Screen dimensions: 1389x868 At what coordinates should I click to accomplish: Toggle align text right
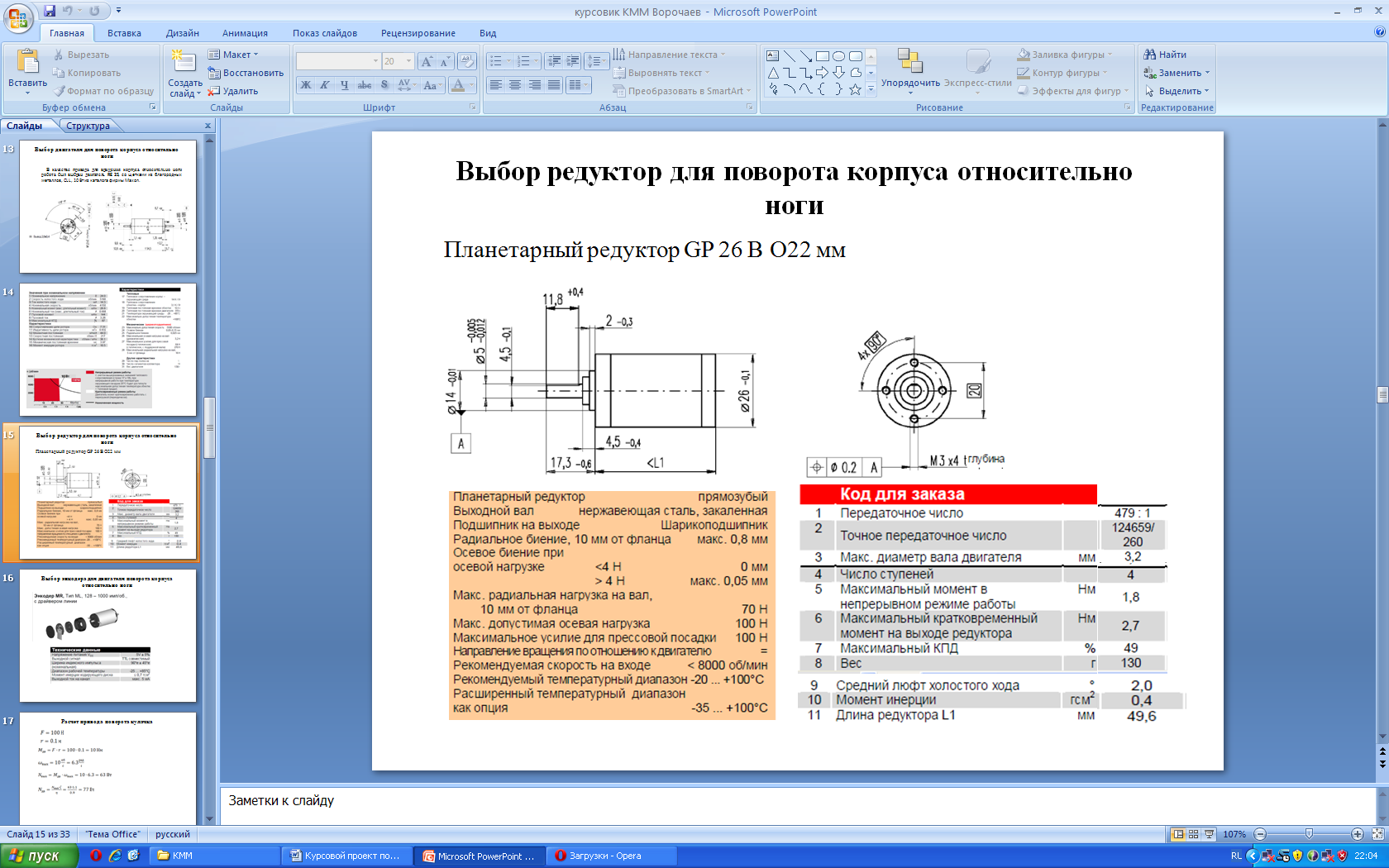pos(535,85)
